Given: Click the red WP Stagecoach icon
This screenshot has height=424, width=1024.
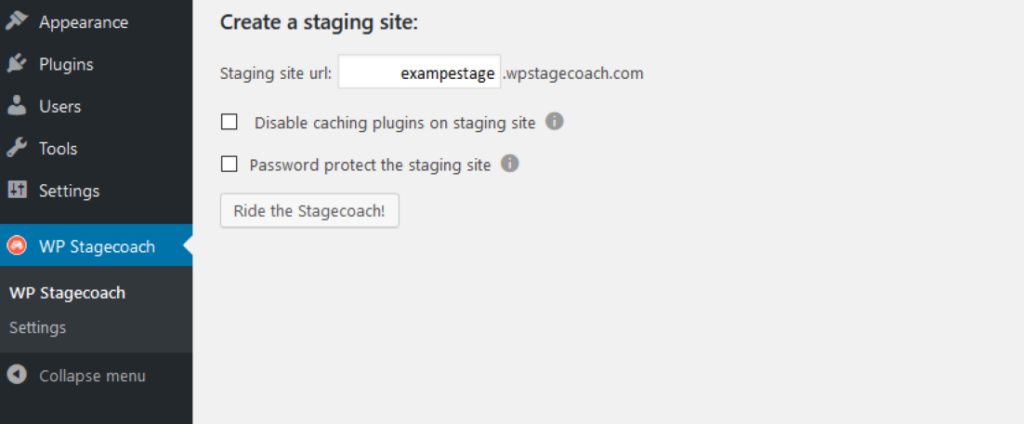Looking at the screenshot, I should point(16,246).
